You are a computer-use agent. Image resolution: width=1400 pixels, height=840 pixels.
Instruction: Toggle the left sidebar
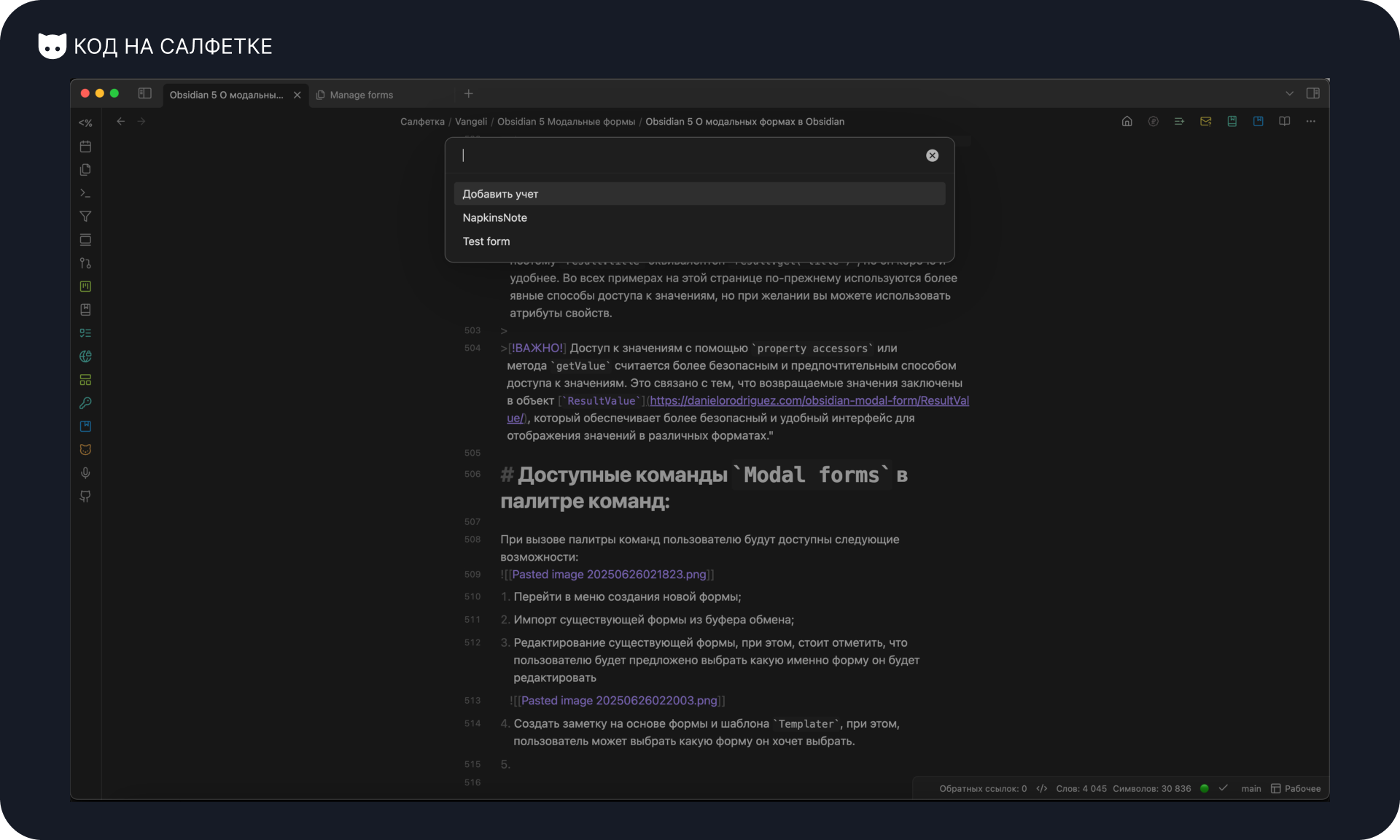[144, 93]
